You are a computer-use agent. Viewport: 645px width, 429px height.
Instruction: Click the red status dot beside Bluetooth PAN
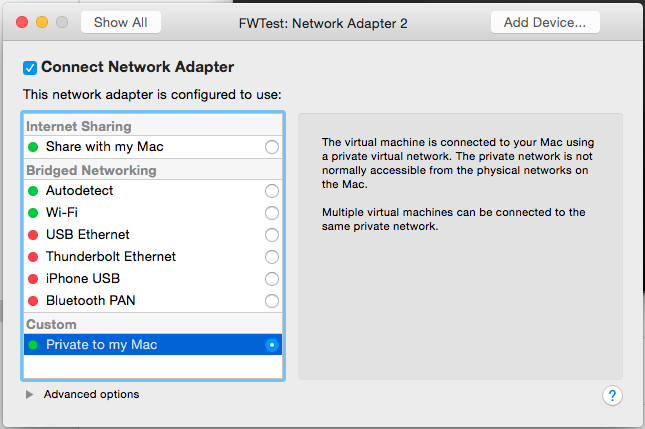33,301
